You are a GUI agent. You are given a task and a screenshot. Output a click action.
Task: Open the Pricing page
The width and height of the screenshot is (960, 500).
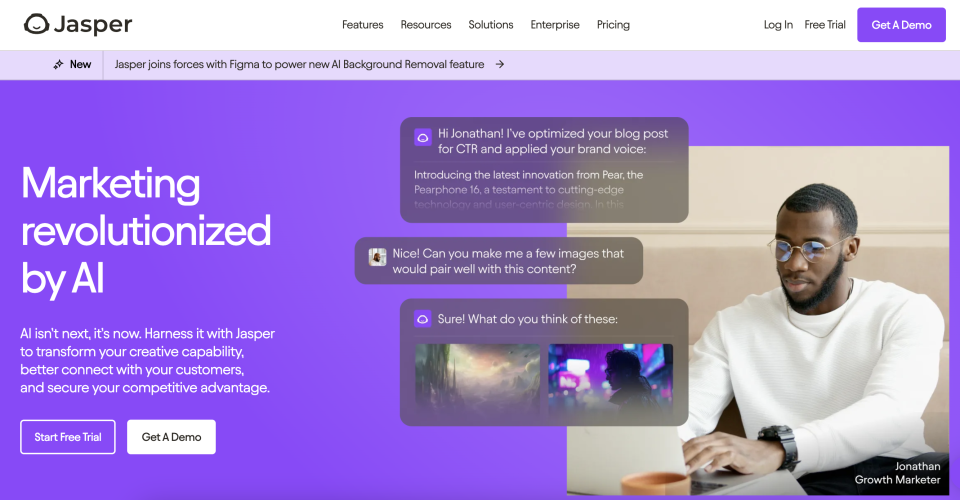coord(613,25)
